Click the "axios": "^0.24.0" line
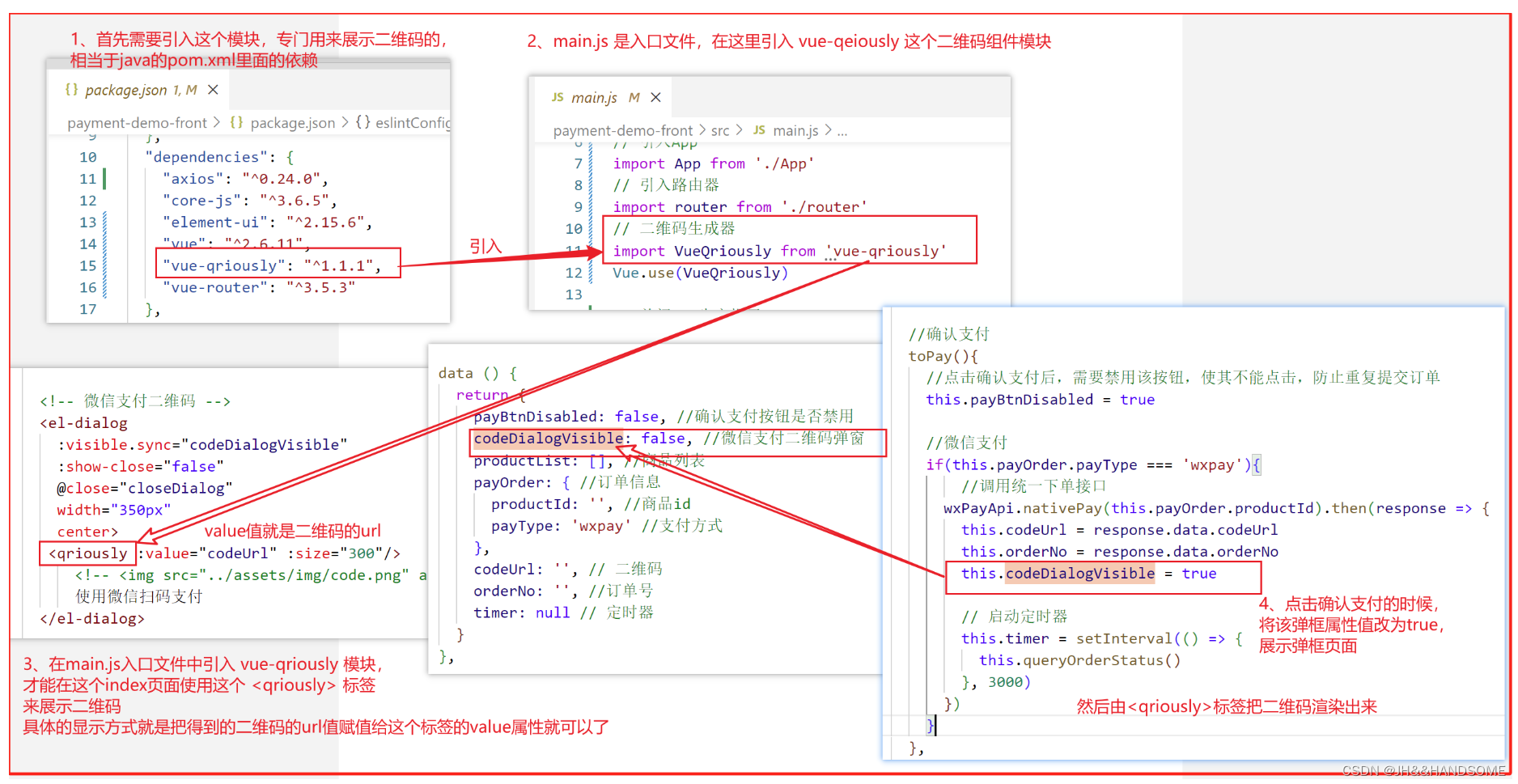 (245, 179)
